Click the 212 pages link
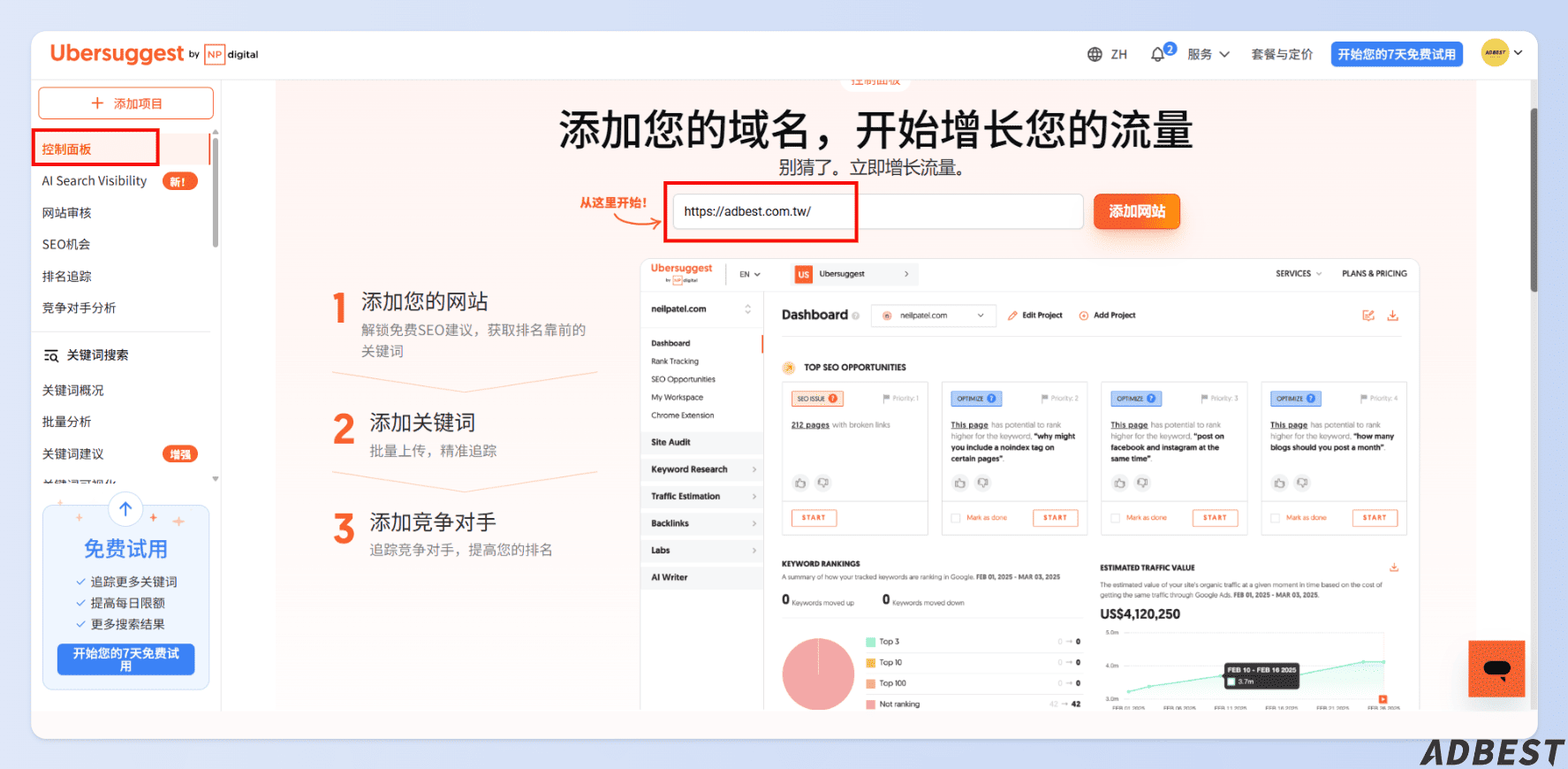The image size is (1568, 769). coord(810,425)
